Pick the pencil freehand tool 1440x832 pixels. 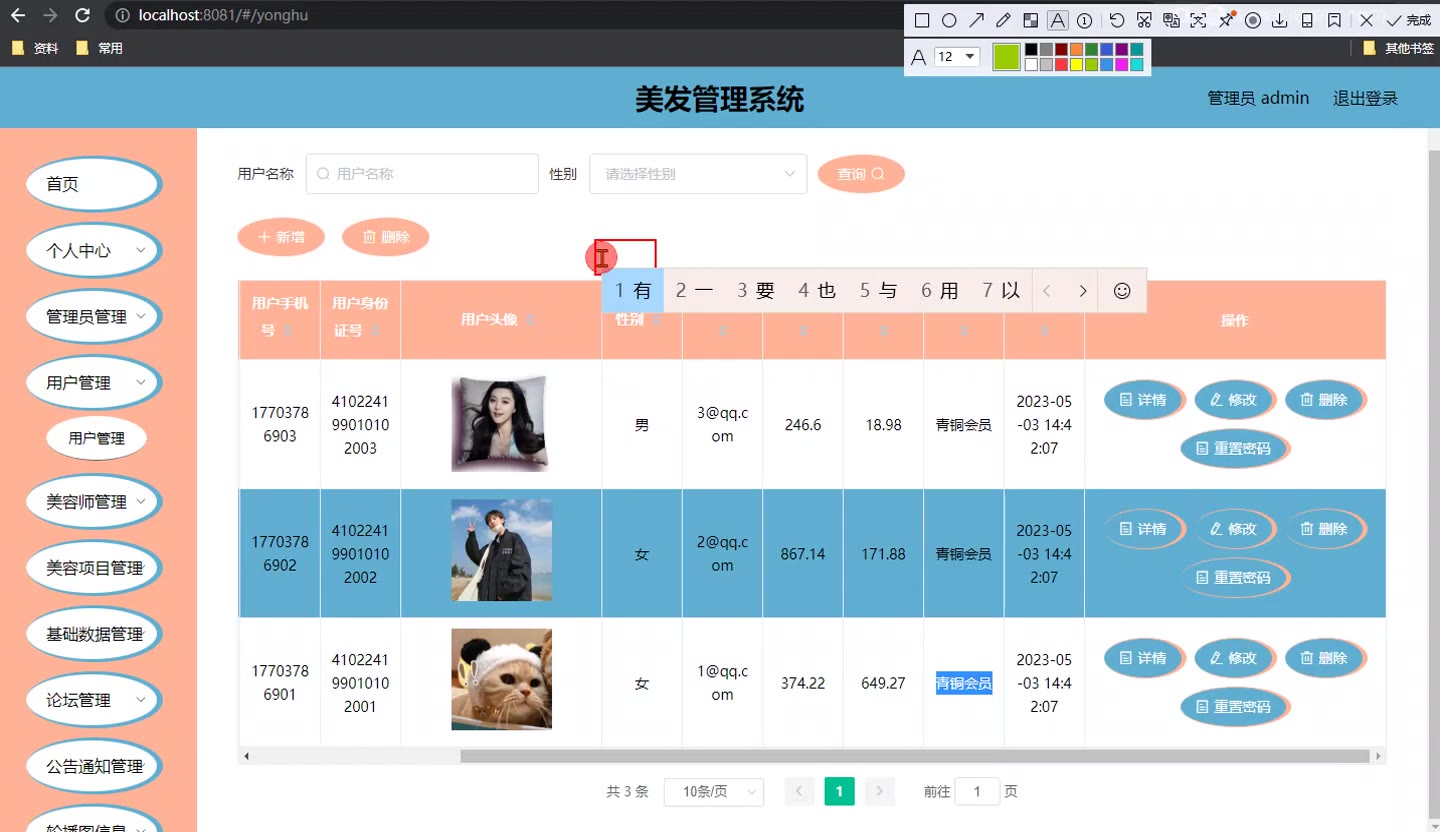pyautogui.click(x=1003, y=20)
